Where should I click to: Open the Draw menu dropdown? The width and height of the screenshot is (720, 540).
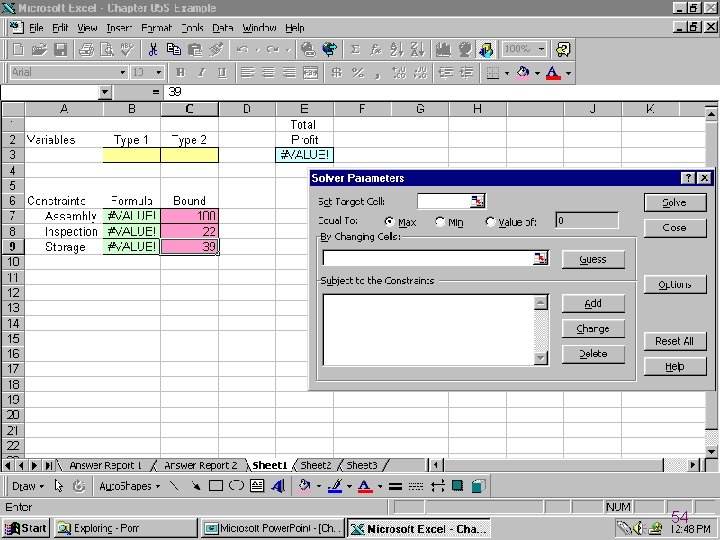coord(28,486)
